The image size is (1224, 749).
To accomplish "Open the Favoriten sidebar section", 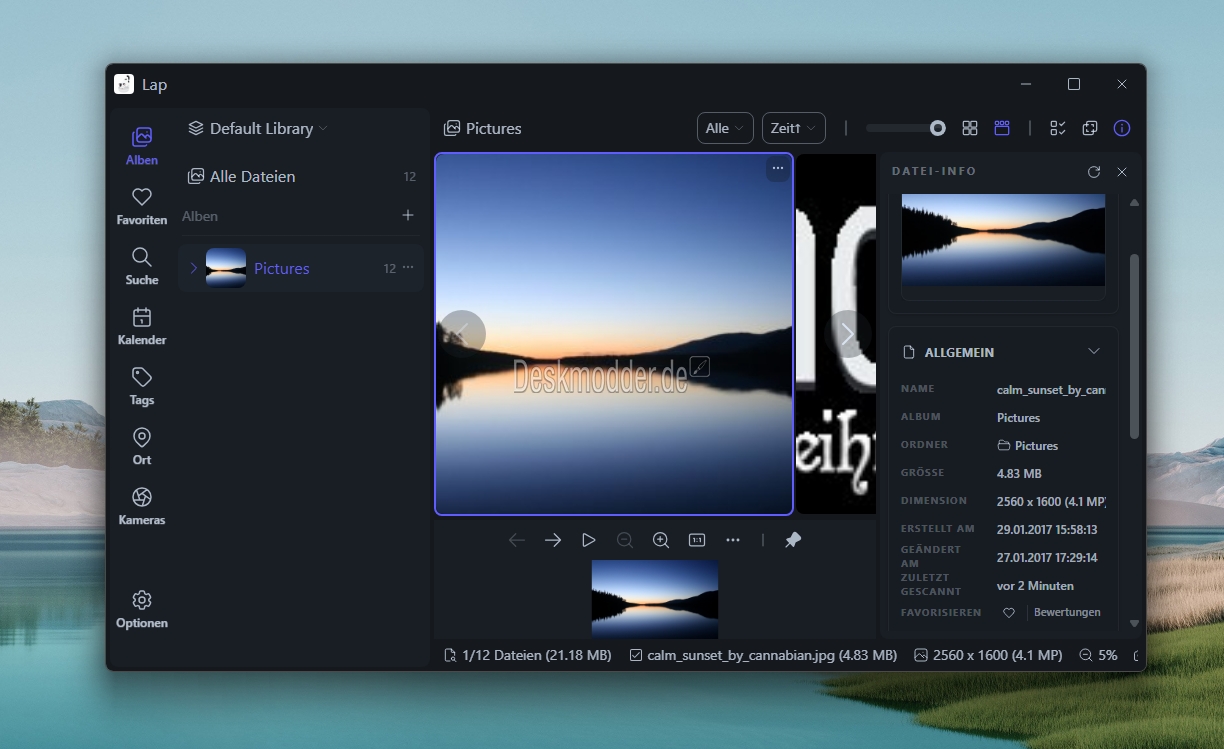I will click(x=142, y=206).
